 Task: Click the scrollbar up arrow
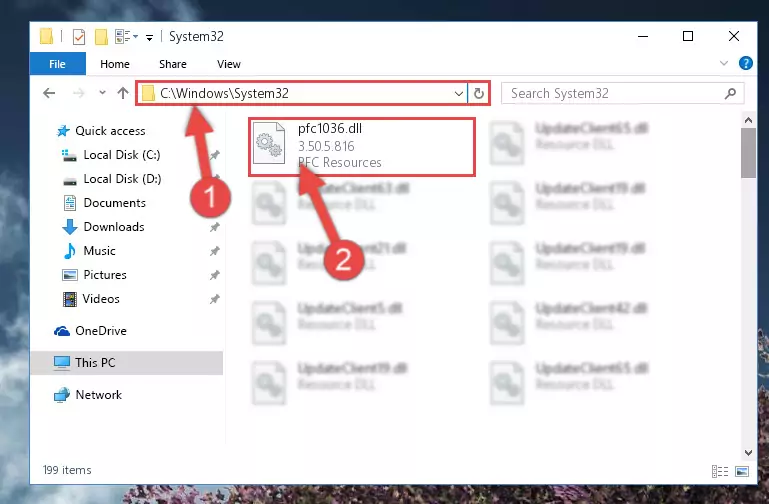748,120
